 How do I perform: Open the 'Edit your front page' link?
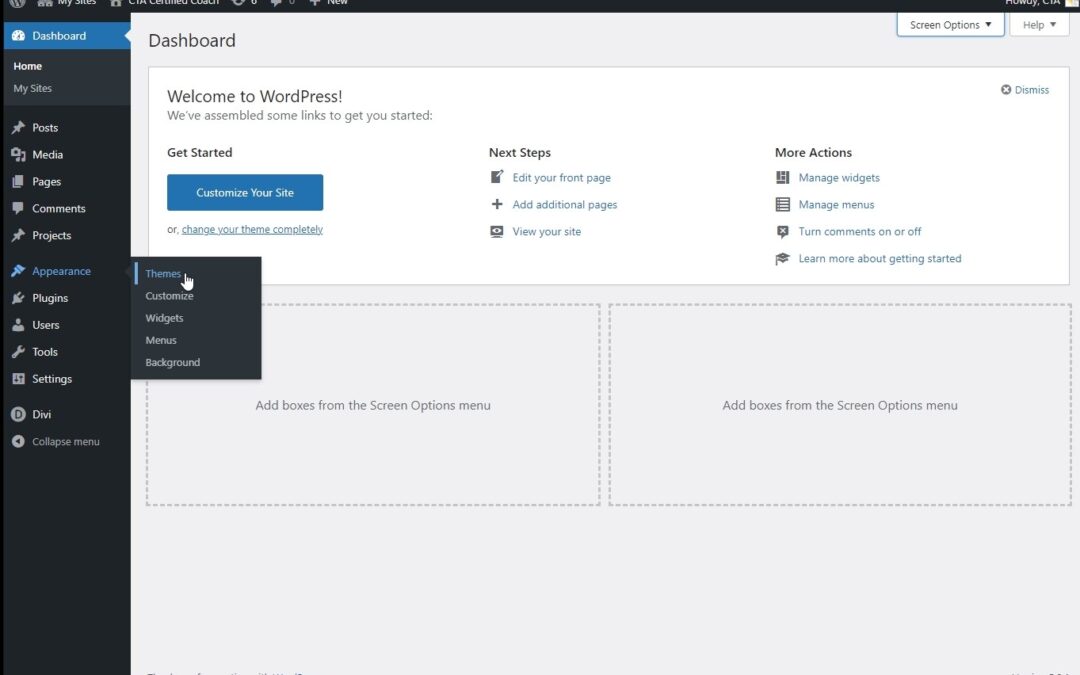point(561,178)
